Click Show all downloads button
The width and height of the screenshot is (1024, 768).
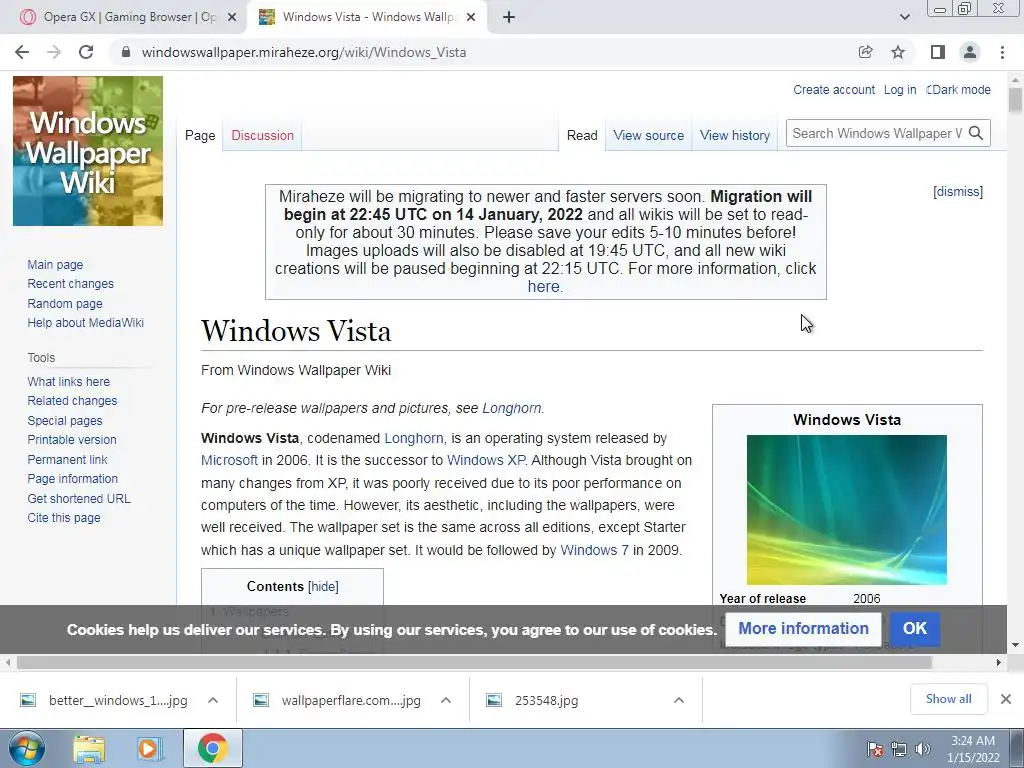(948, 699)
